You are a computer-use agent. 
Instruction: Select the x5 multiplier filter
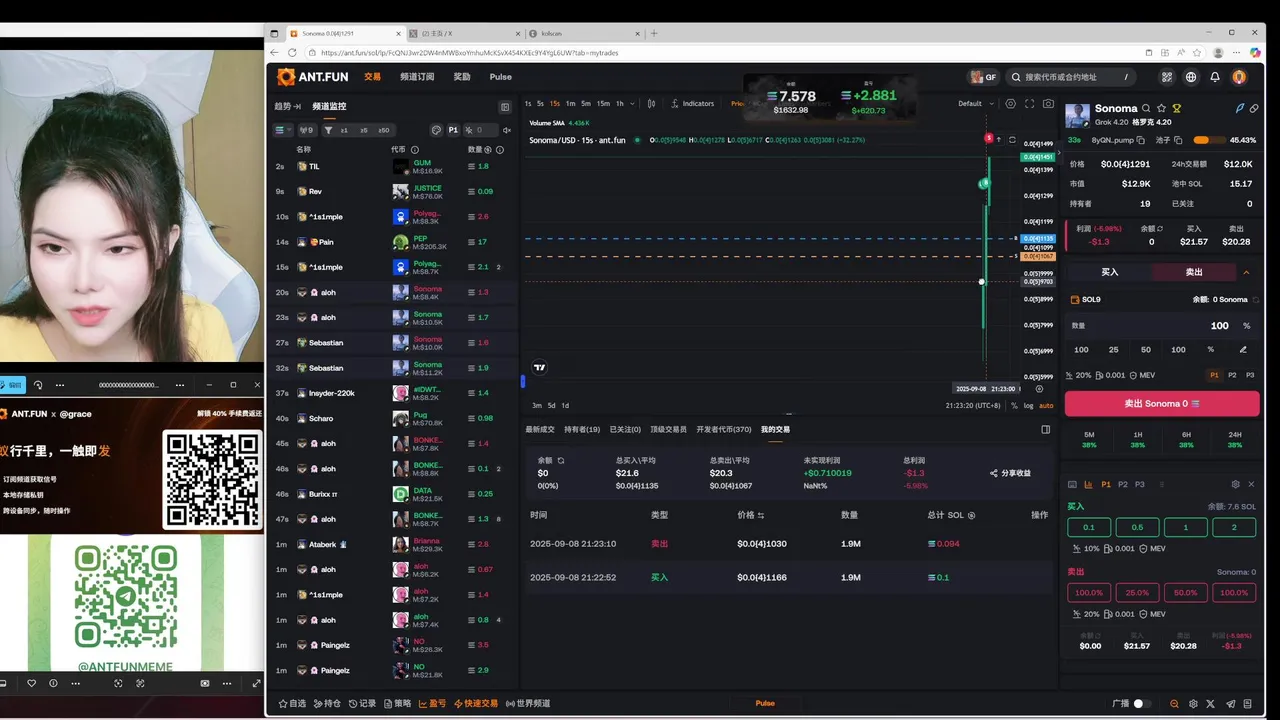pos(363,130)
